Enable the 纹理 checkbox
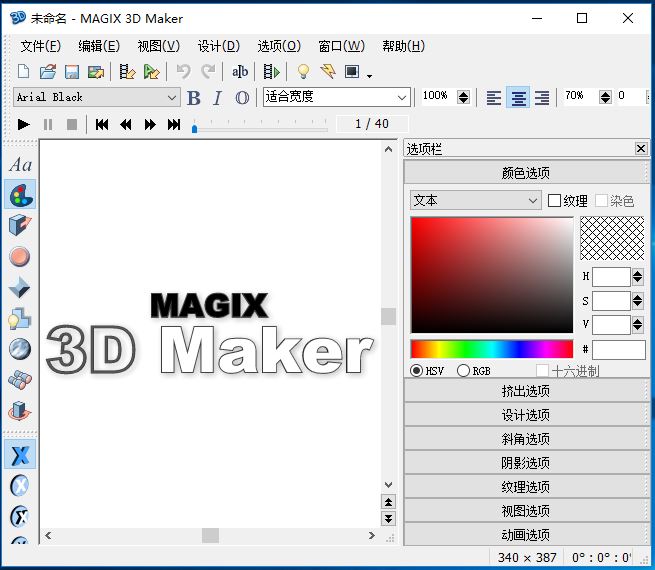 pos(554,201)
